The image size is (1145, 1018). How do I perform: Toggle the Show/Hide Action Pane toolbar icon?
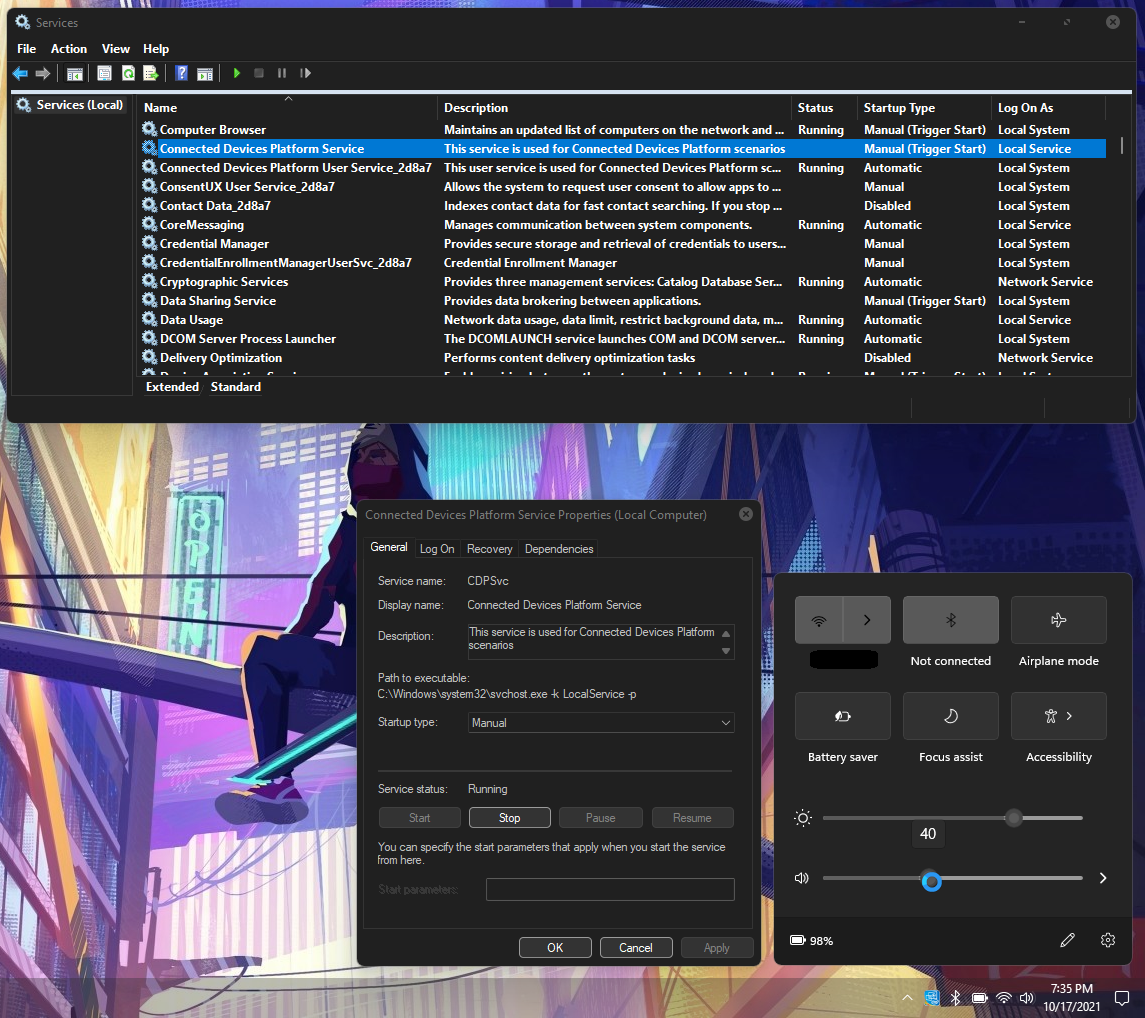205,73
